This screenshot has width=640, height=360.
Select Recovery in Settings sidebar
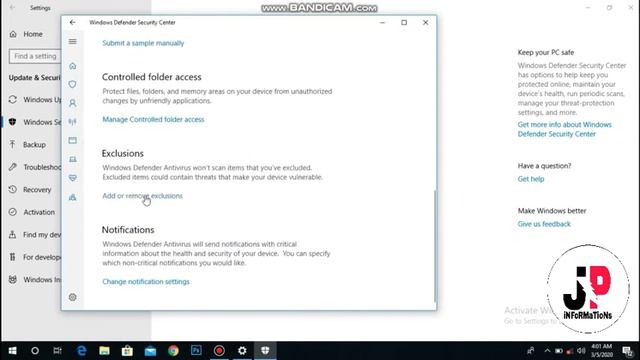pyautogui.click(x=30, y=189)
